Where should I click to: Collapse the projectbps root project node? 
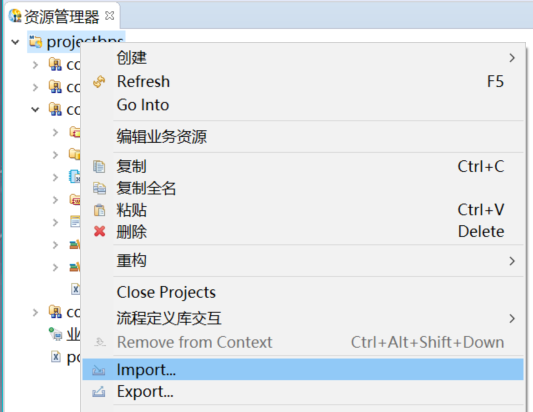point(15,42)
